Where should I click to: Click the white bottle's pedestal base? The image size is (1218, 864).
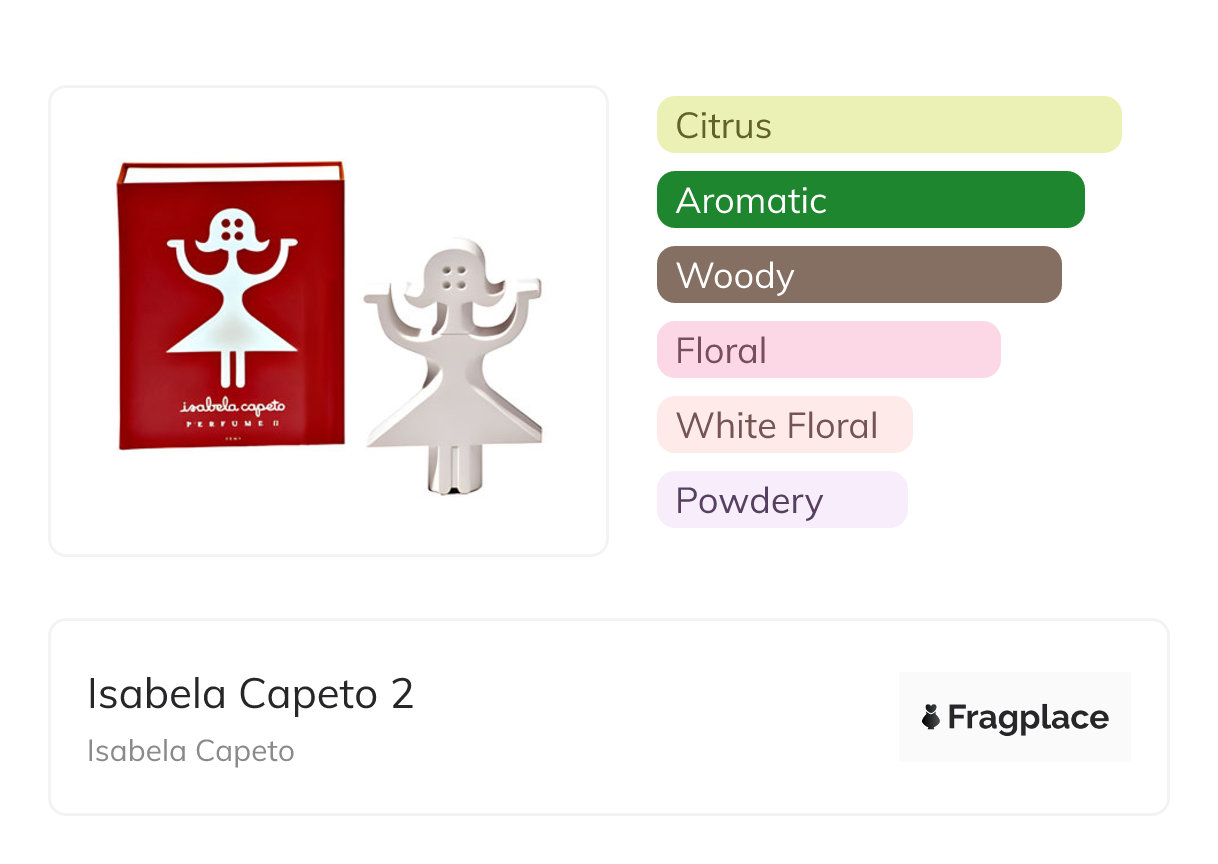[x=452, y=470]
